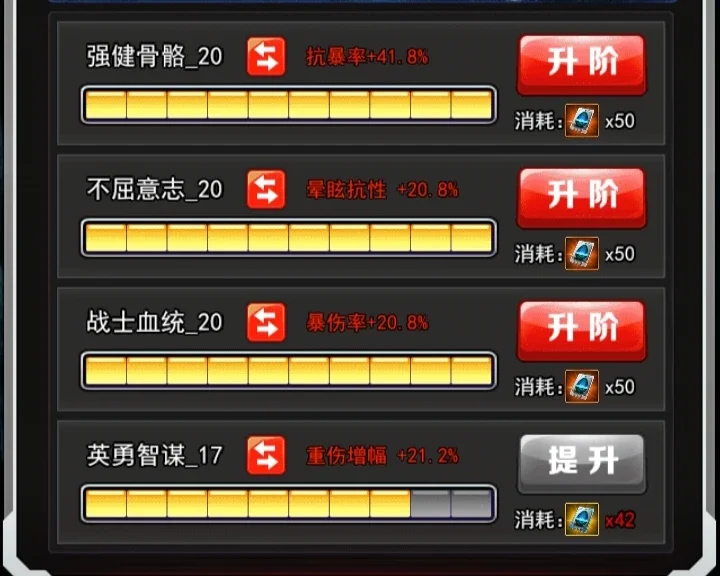This screenshot has height=576, width=720.
Task: Tap the cost card icon in 战士血统 row
Action: click(x=582, y=386)
